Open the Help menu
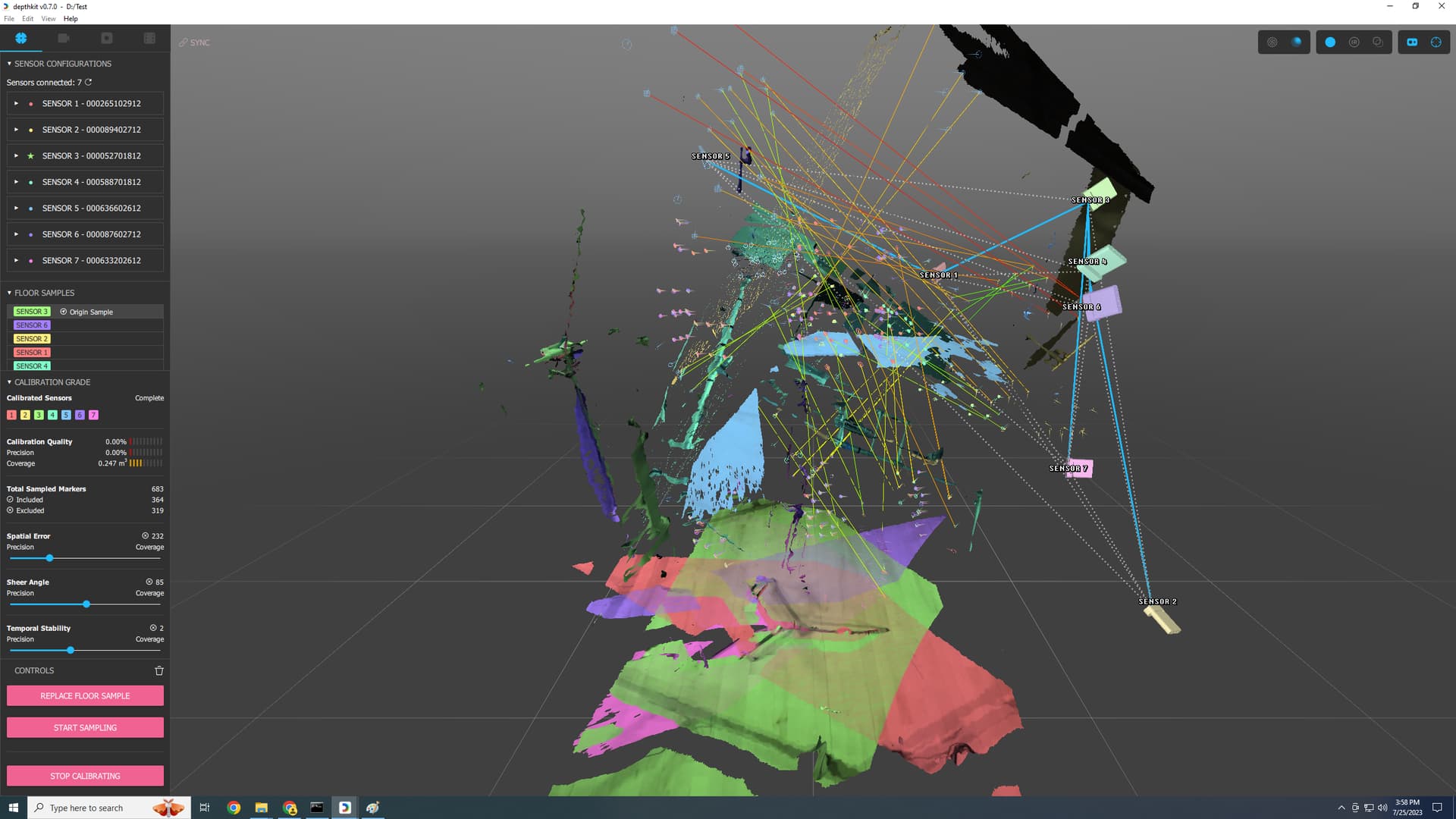The image size is (1456, 819). (x=71, y=18)
